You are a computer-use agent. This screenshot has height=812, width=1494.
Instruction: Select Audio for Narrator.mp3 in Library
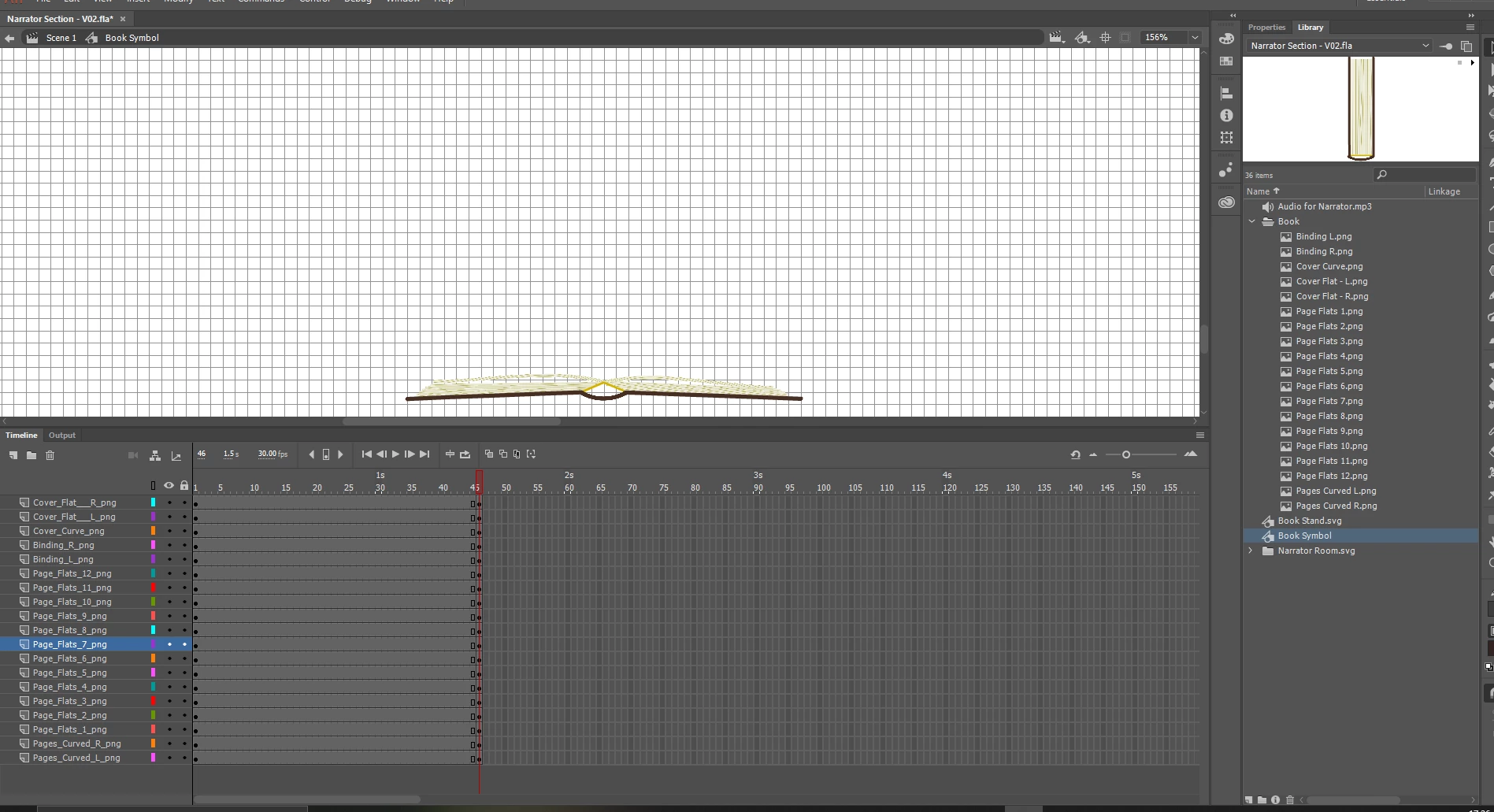pyautogui.click(x=1324, y=206)
